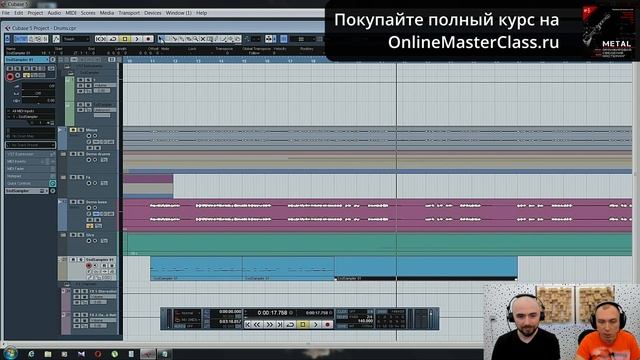Select the Object Selection arrow tool
This screenshot has width=640, height=360.
(x=161, y=39)
